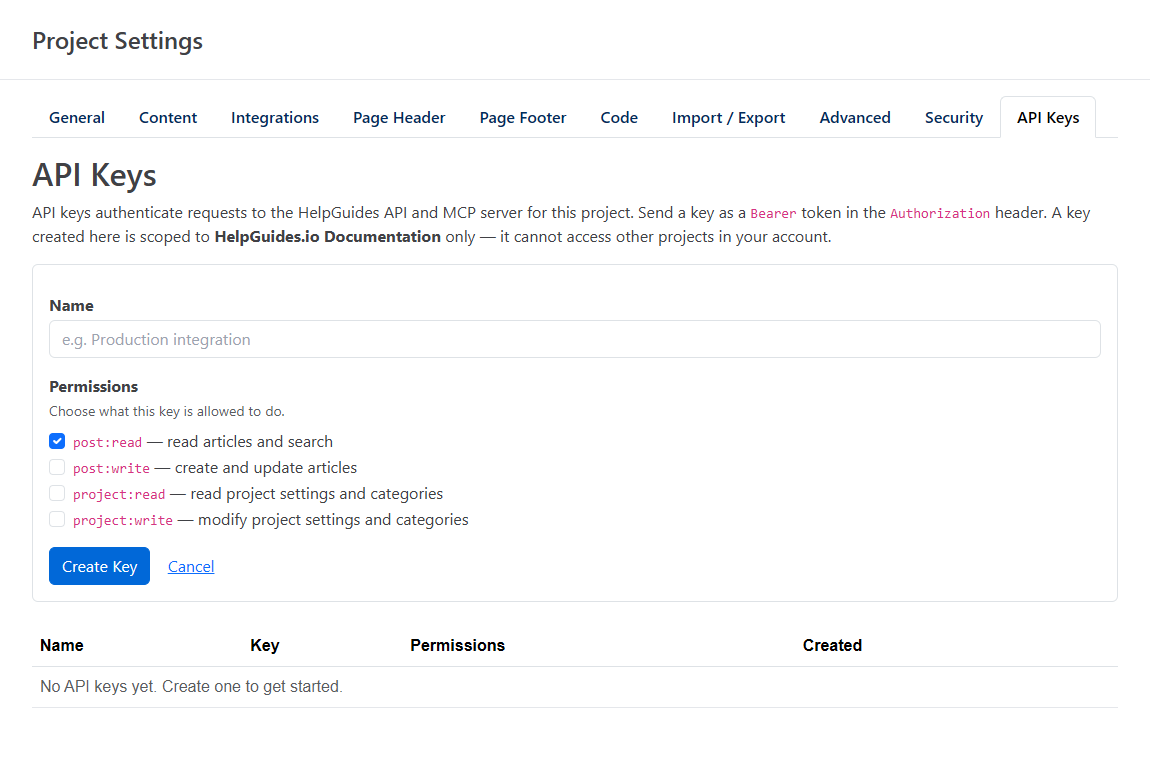
Task: Click the Create Key button
Action: pos(100,566)
